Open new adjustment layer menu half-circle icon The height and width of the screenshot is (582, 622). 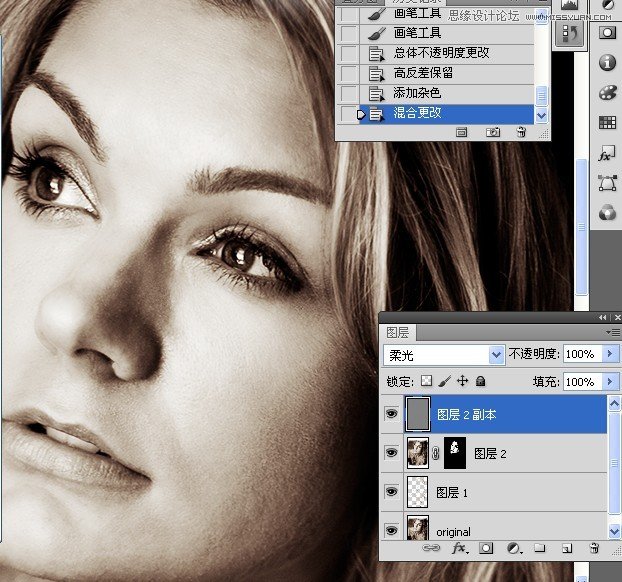point(514,548)
